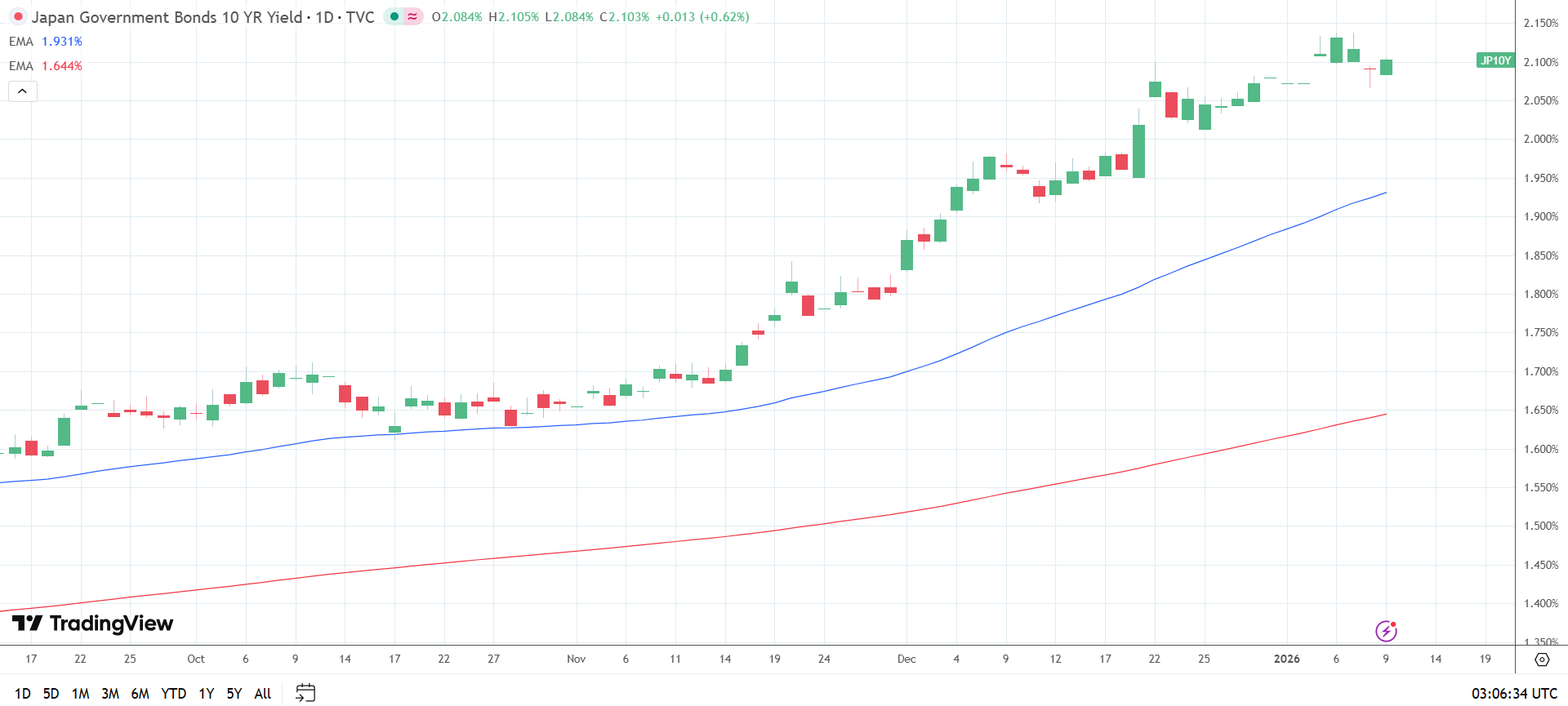Click the Japan flag symbol icon
This screenshot has width=1568, height=706.
[x=18, y=17]
